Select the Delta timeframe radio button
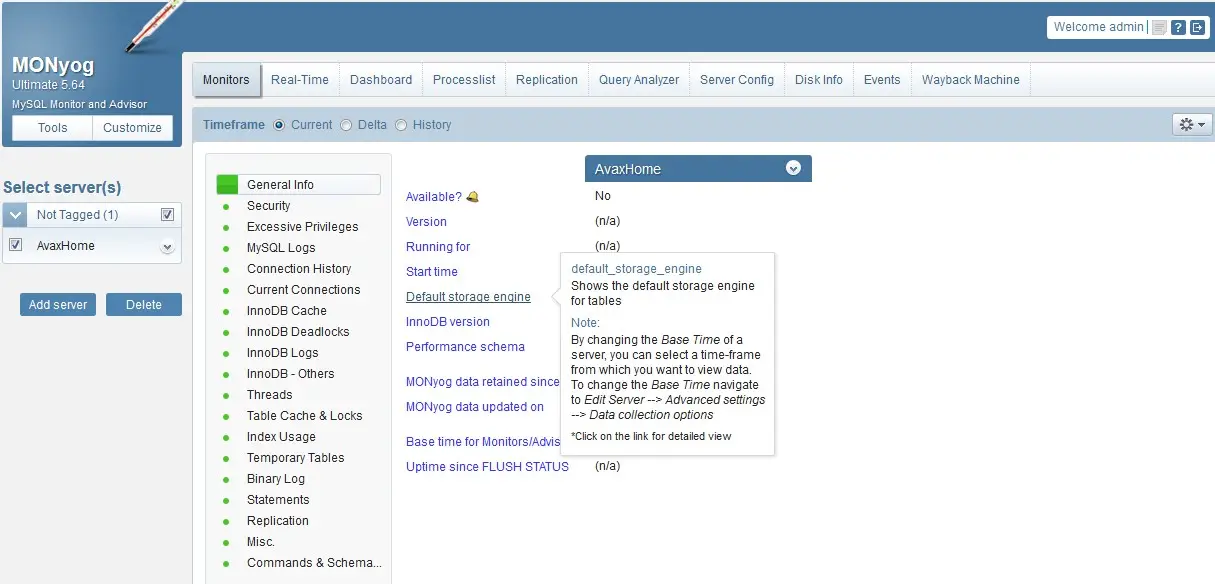 click(x=346, y=125)
